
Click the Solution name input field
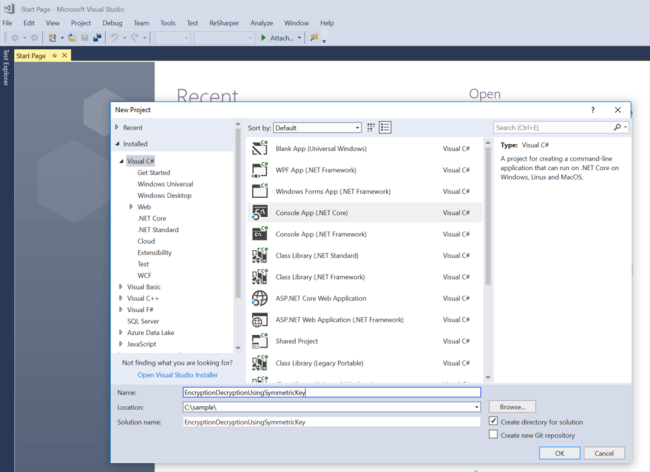(x=332, y=422)
